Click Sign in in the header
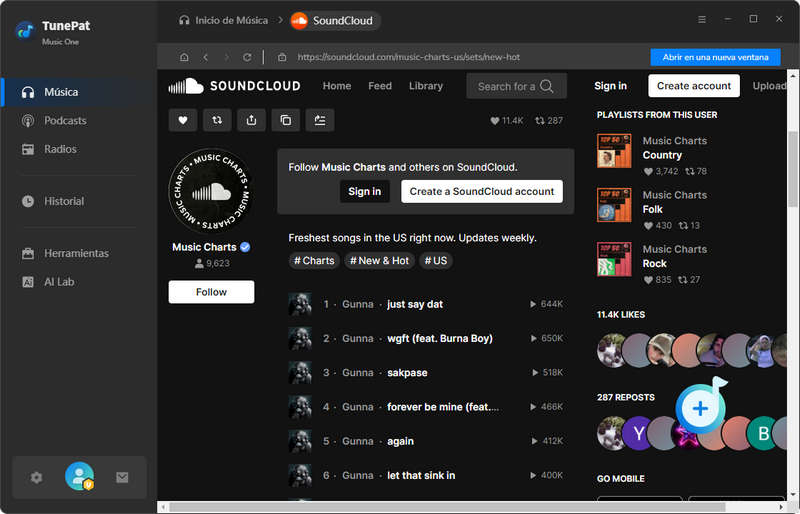Screen dimensions: 800x514 pyautogui.click(x=610, y=86)
